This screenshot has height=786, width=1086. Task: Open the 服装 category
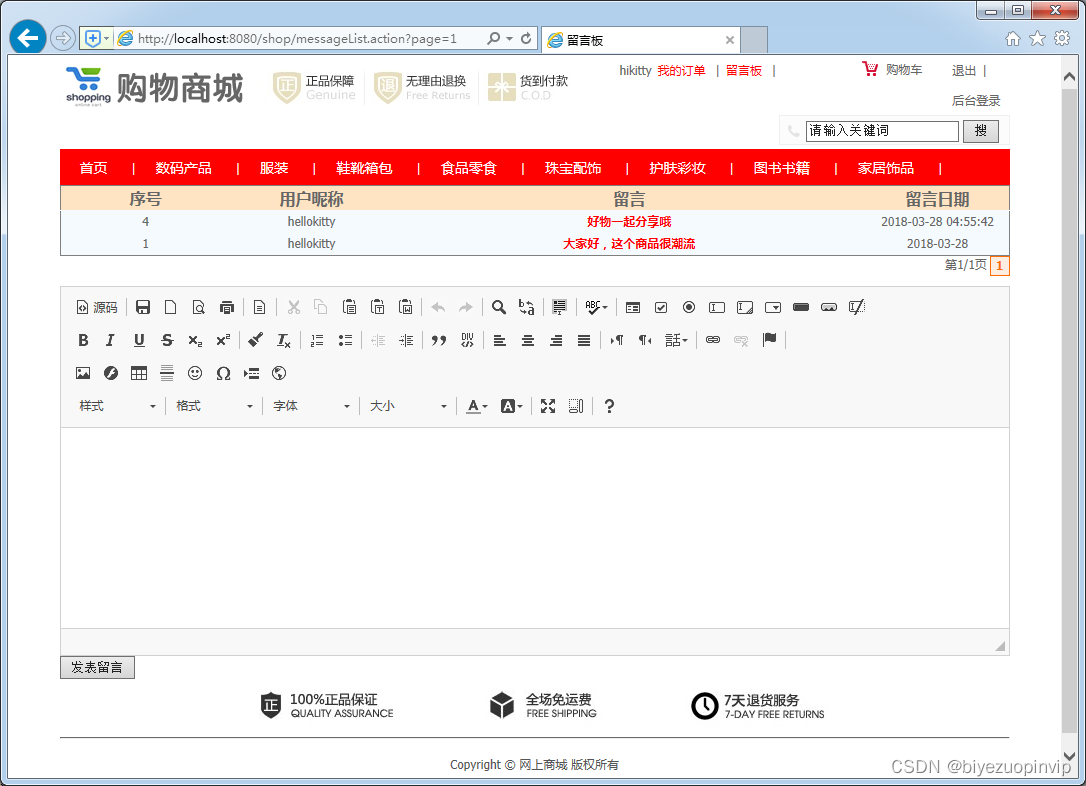click(x=274, y=168)
